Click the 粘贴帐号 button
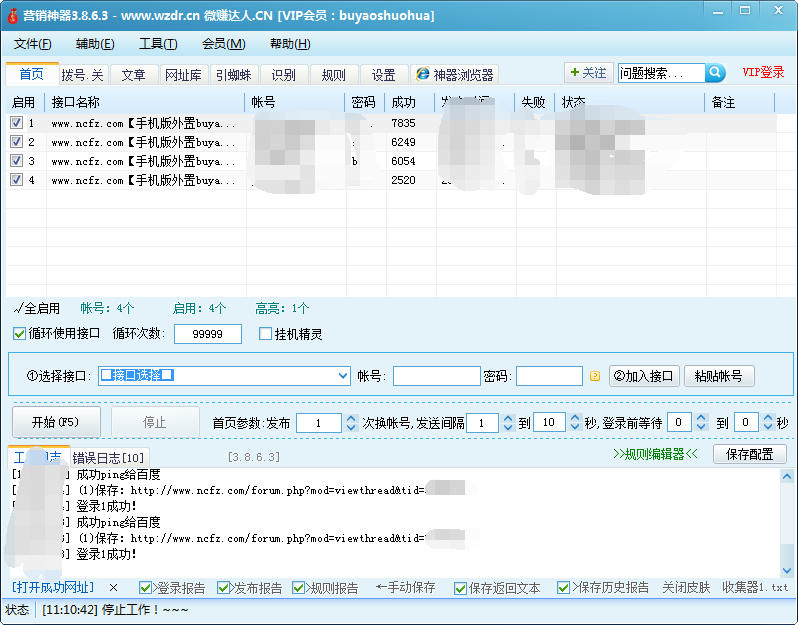The image size is (798, 625). point(719,376)
